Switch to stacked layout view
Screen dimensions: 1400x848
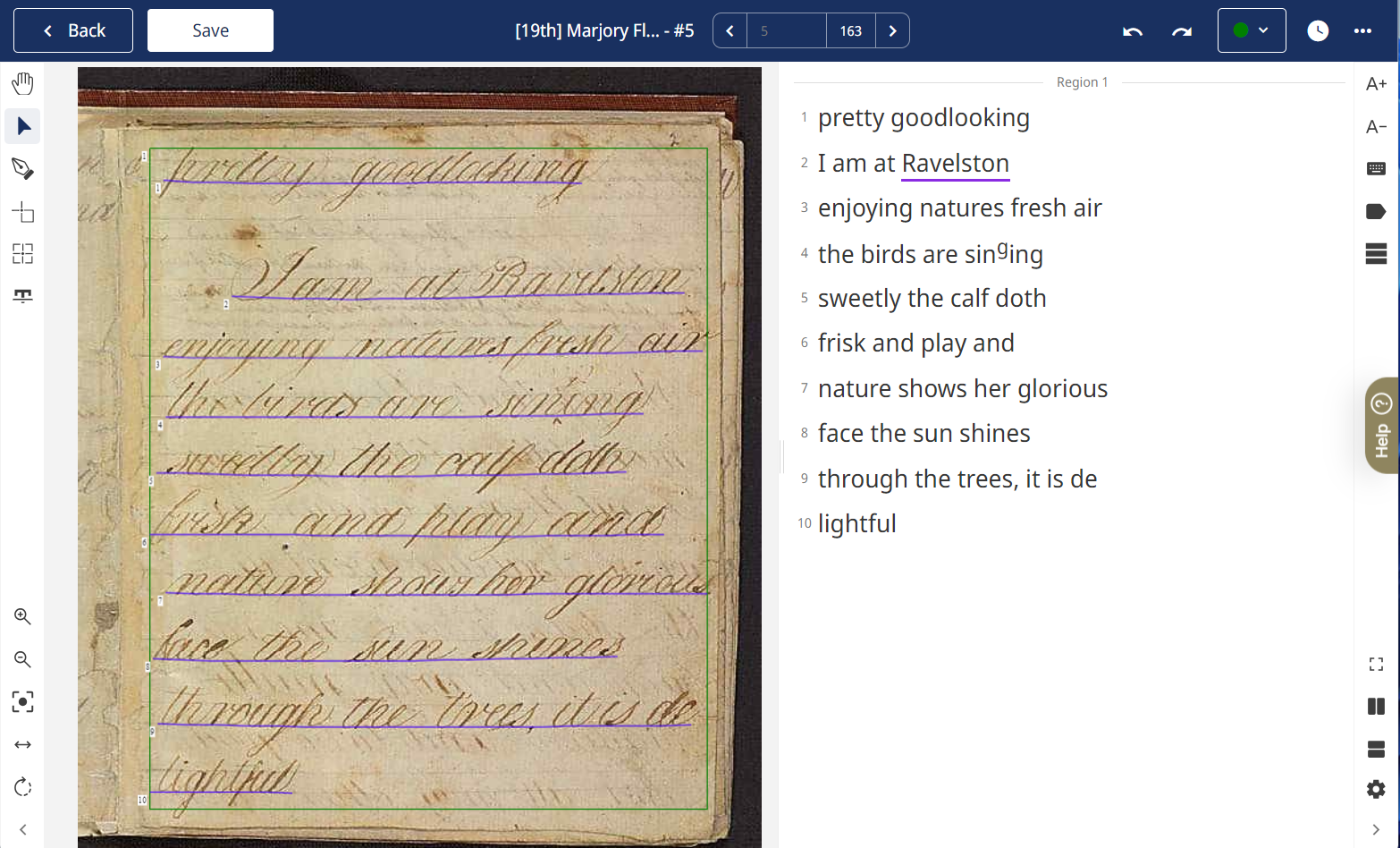click(x=1376, y=750)
